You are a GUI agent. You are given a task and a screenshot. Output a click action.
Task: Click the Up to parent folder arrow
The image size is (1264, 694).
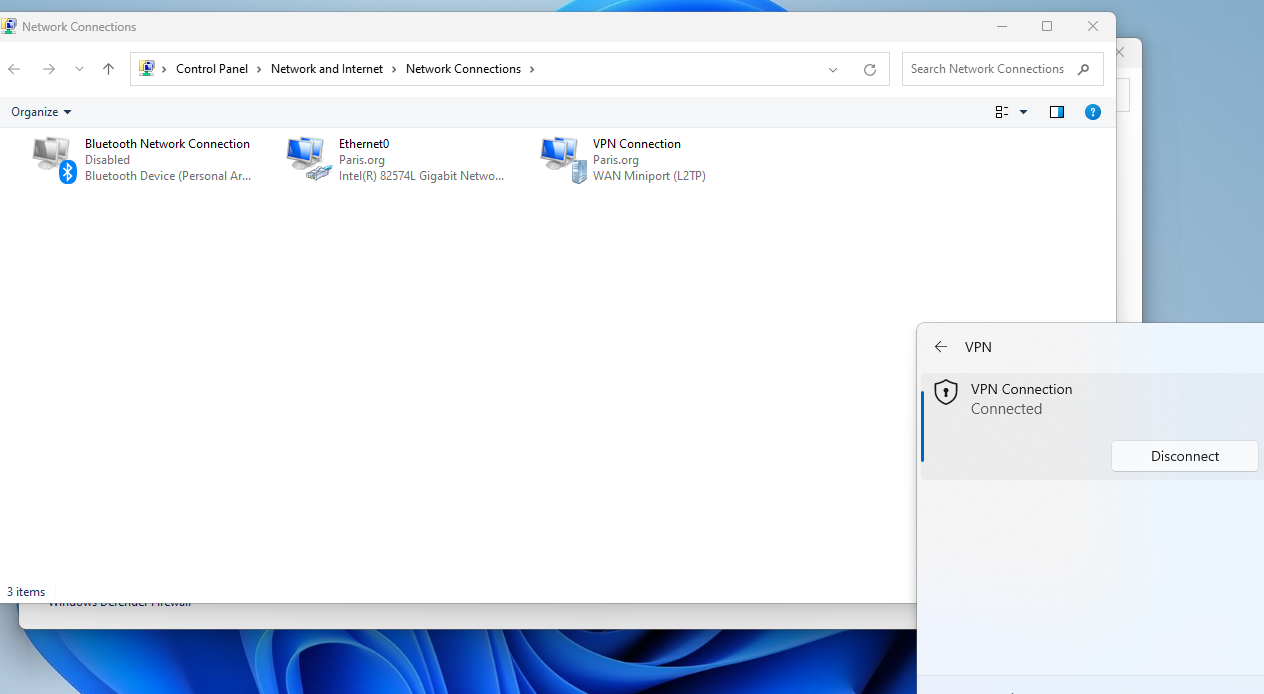pyautogui.click(x=109, y=69)
